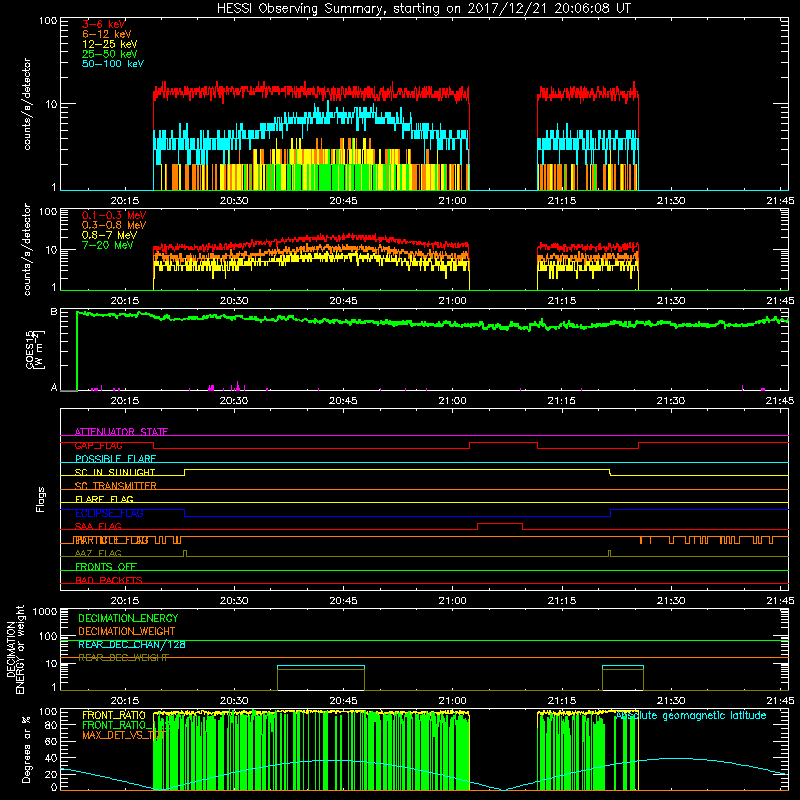Viewport: 800px width, 800px height.
Task: Select the 12-25 keV legend label
Action: [110, 44]
